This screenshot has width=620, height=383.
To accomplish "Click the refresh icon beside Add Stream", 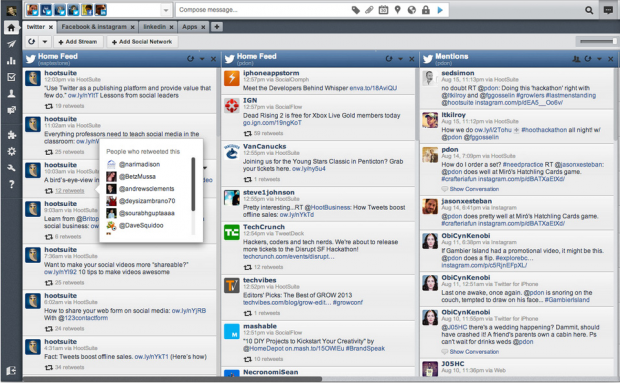I will (x=32, y=42).
